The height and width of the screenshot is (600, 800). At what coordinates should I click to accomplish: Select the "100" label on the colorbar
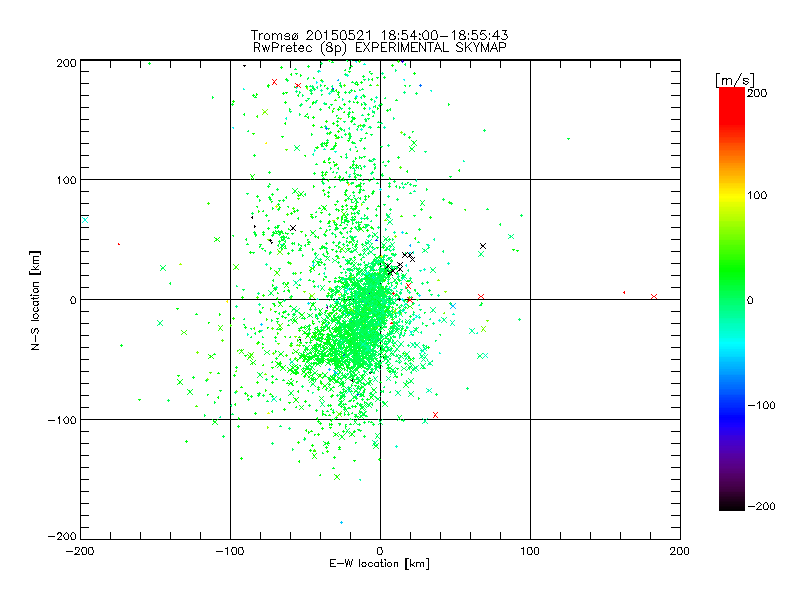[757, 195]
